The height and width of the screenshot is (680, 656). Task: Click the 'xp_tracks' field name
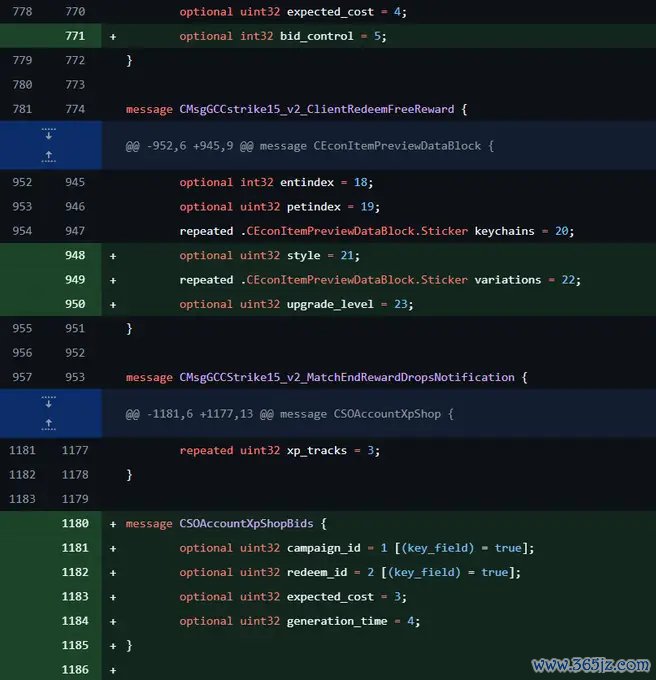click(x=317, y=450)
